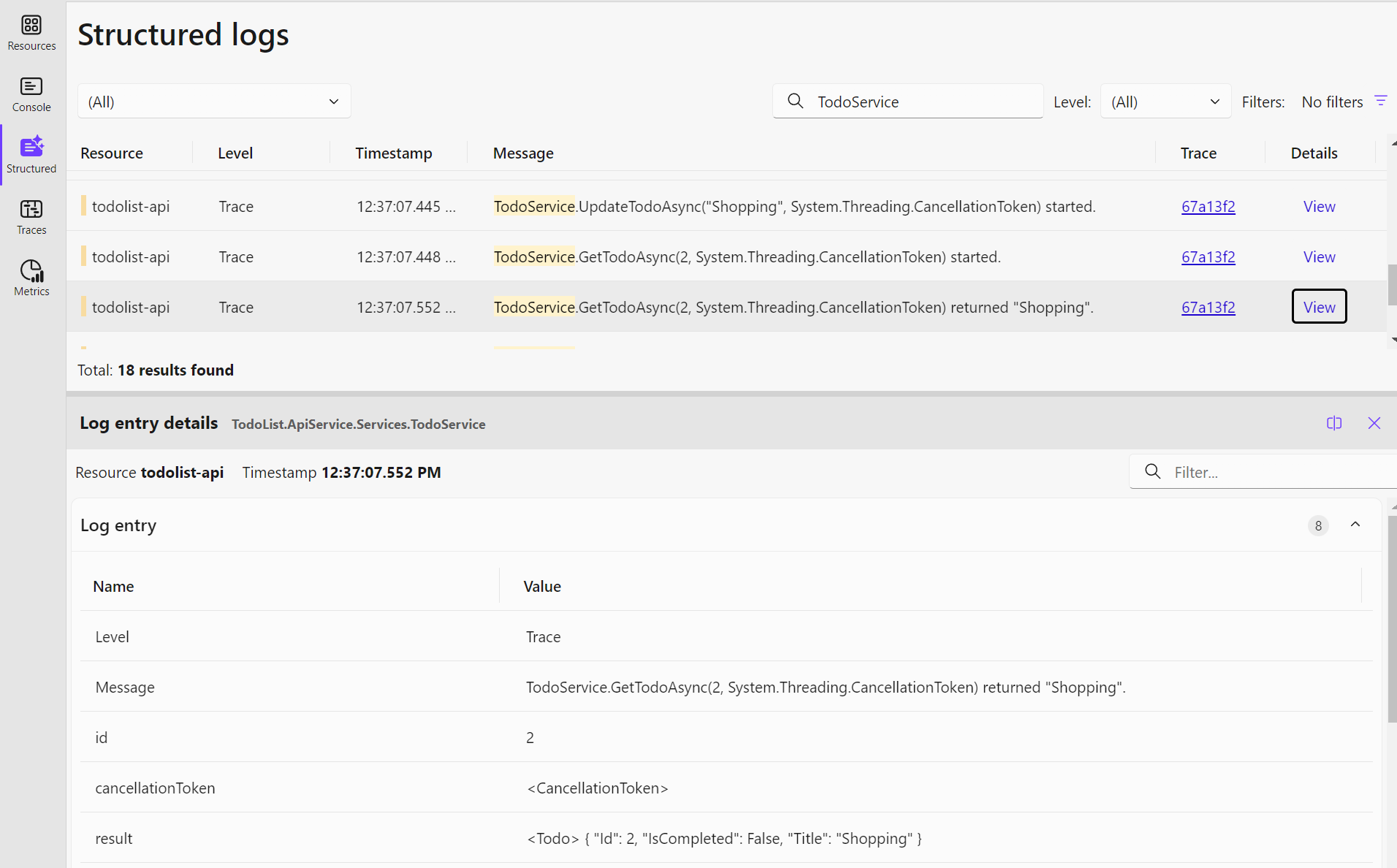Select the UpdateTodoAsync started message
The image size is (1397, 868).
[x=794, y=207]
